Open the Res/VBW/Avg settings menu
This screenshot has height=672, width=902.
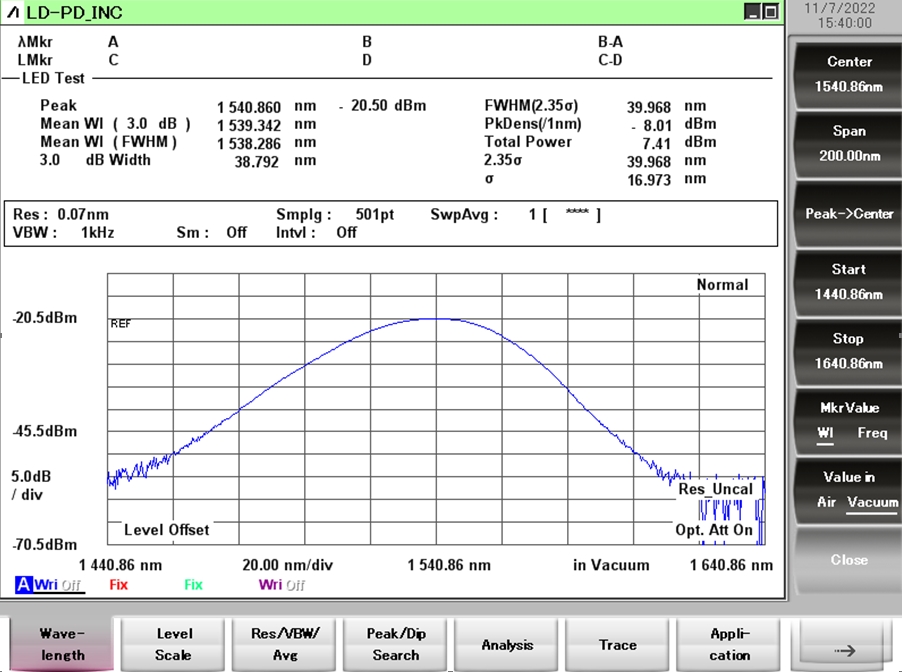[284, 644]
